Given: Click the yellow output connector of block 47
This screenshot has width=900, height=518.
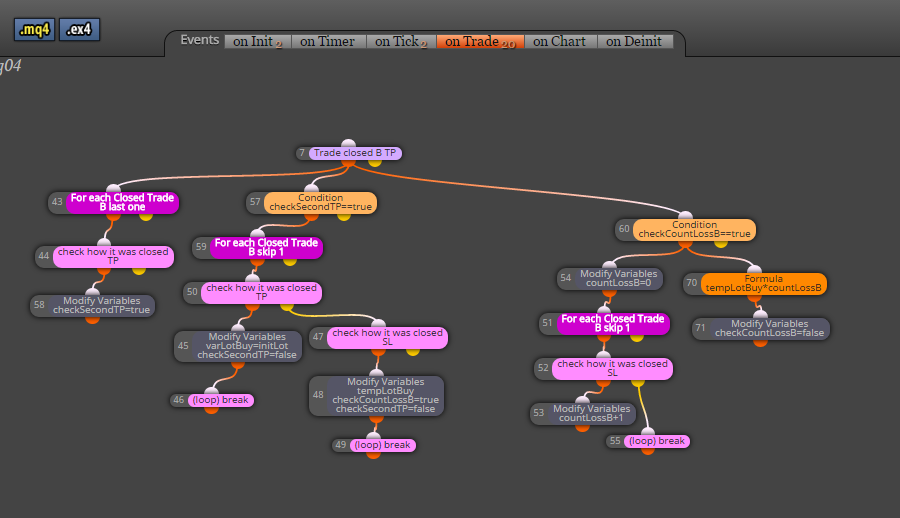Looking at the screenshot, I should tap(413, 351).
